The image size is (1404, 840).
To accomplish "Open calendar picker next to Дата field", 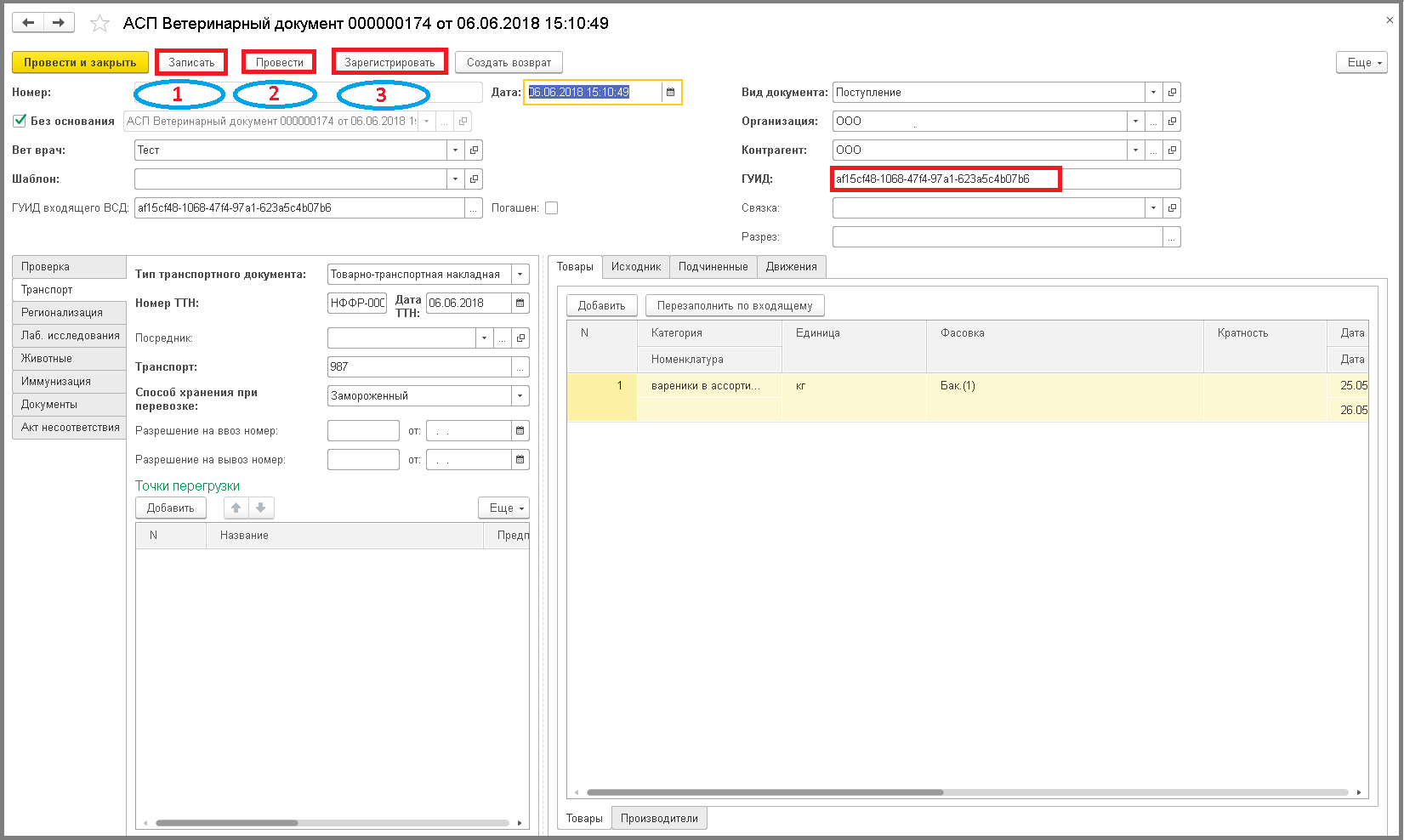I will [670, 92].
